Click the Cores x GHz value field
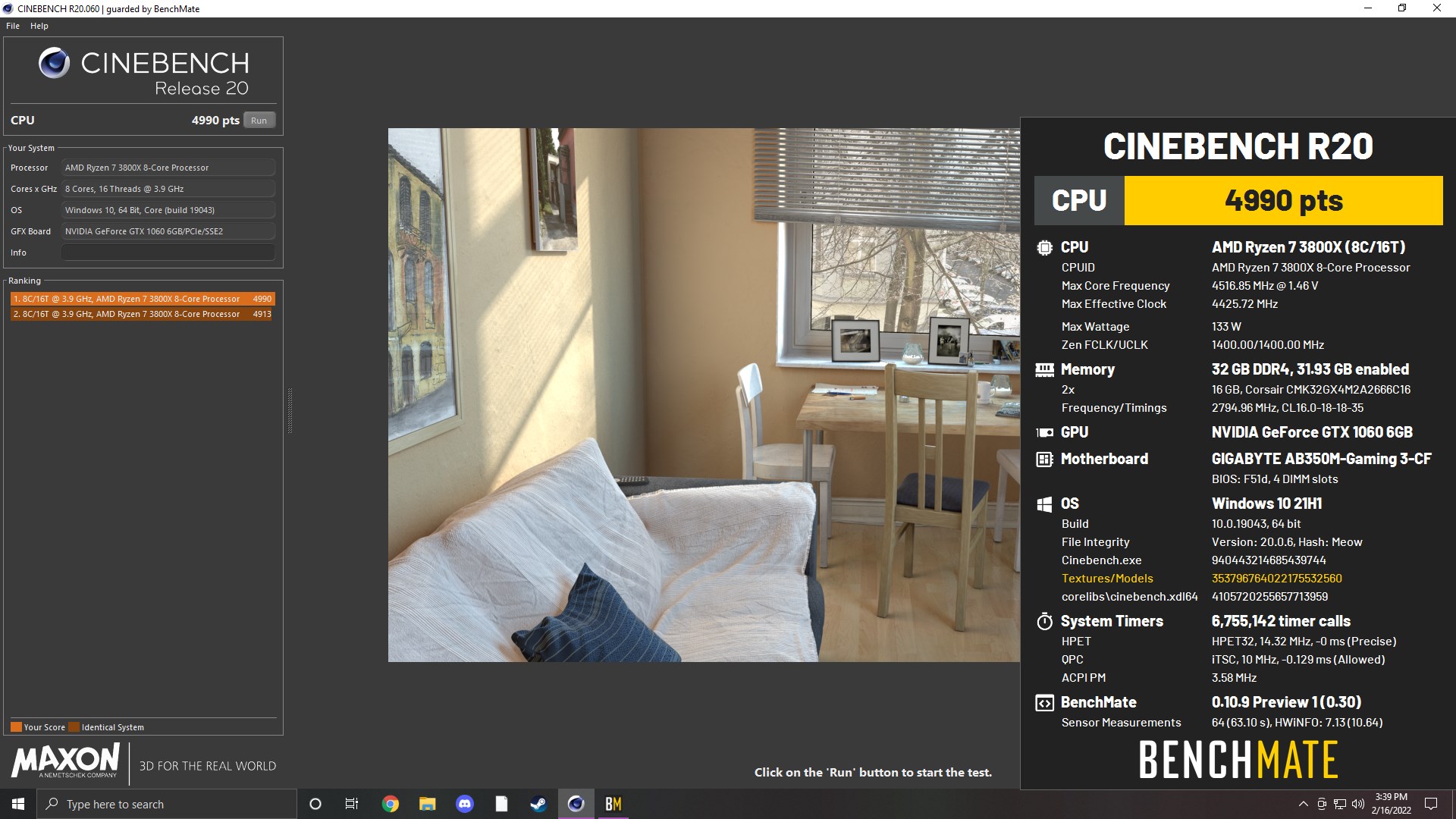The height and width of the screenshot is (819, 1456). (168, 189)
